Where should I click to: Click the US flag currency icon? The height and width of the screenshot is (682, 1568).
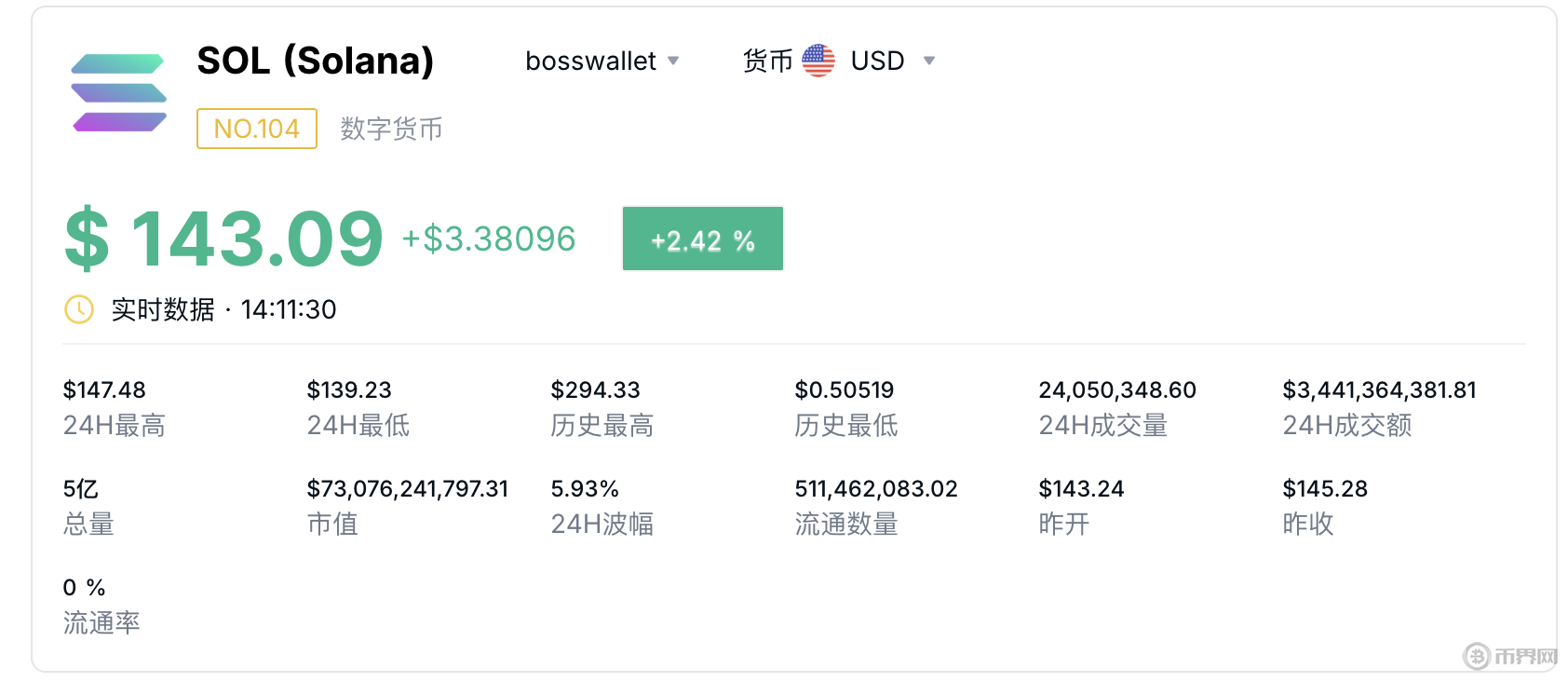pos(818,61)
